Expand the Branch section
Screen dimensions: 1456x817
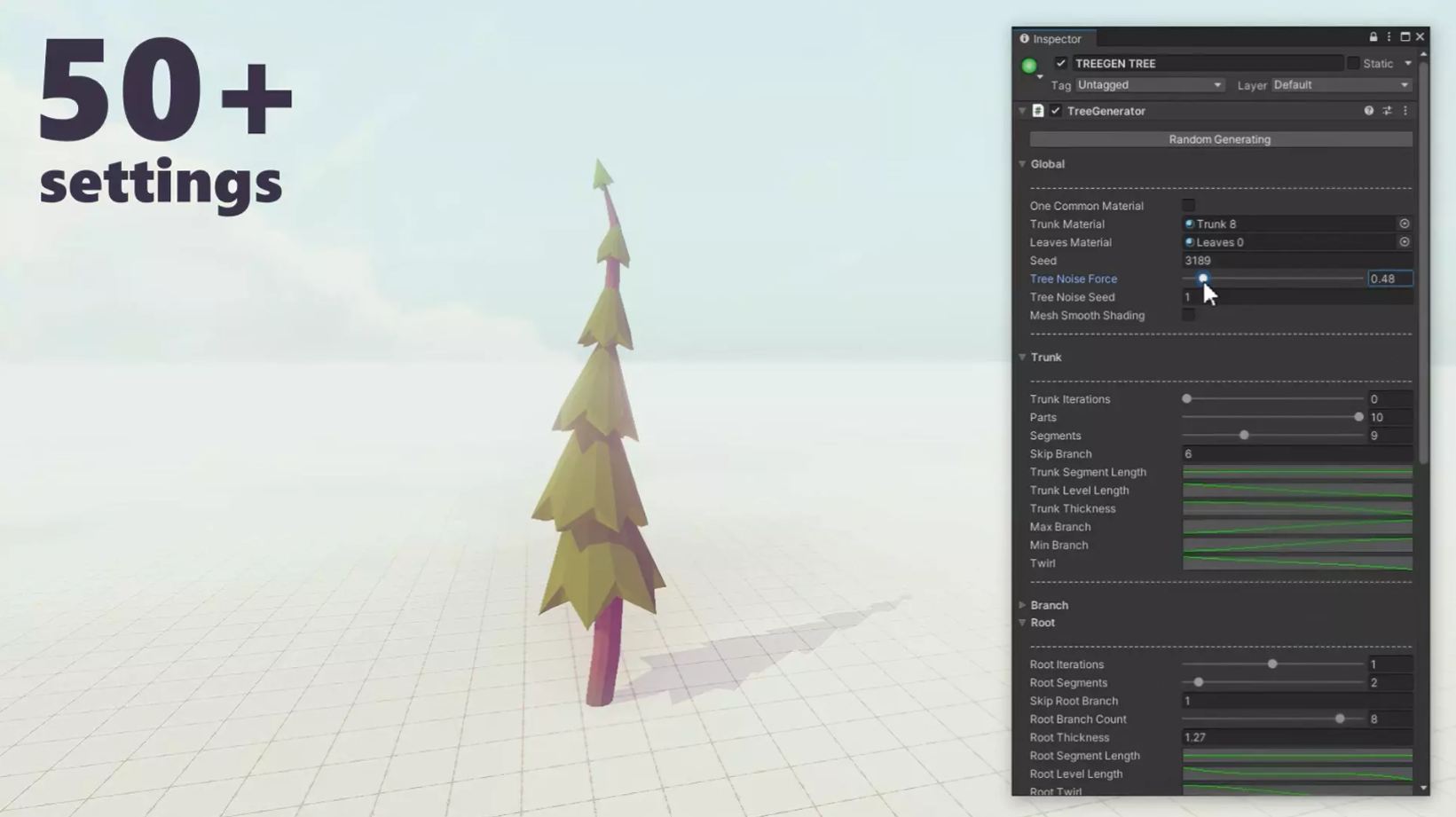(1022, 605)
